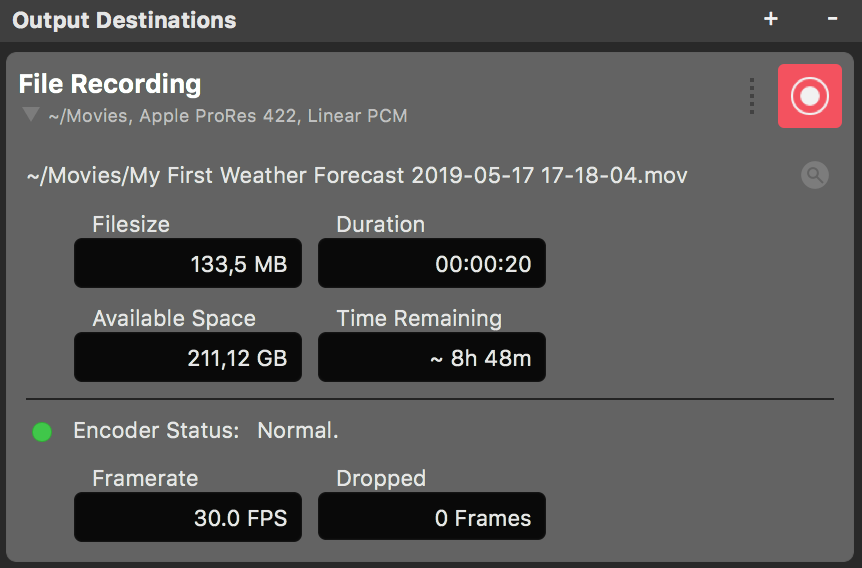Add a new output destination with plus icon

tap(771, 19)
